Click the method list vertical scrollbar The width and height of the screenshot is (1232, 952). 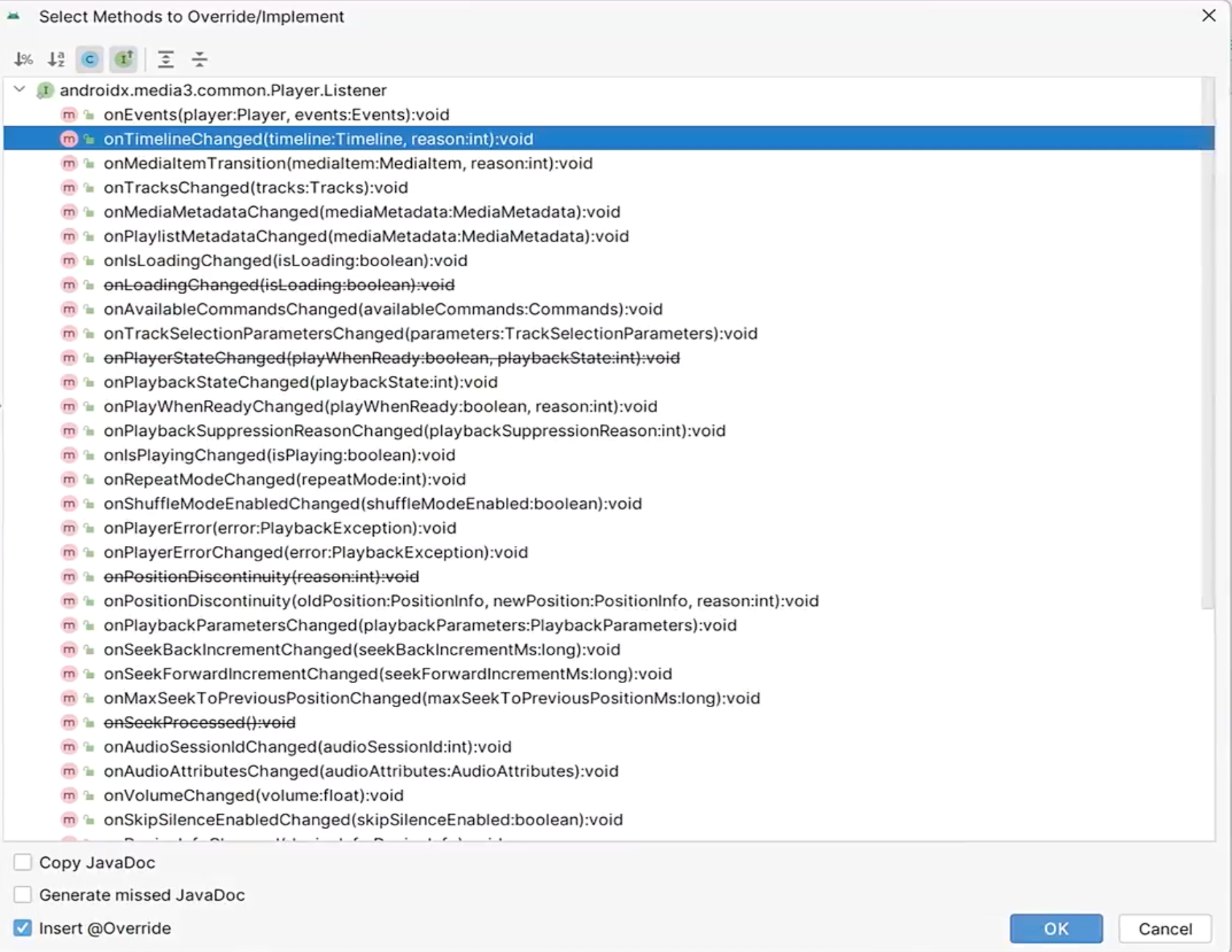click(x=1208, y=343)
